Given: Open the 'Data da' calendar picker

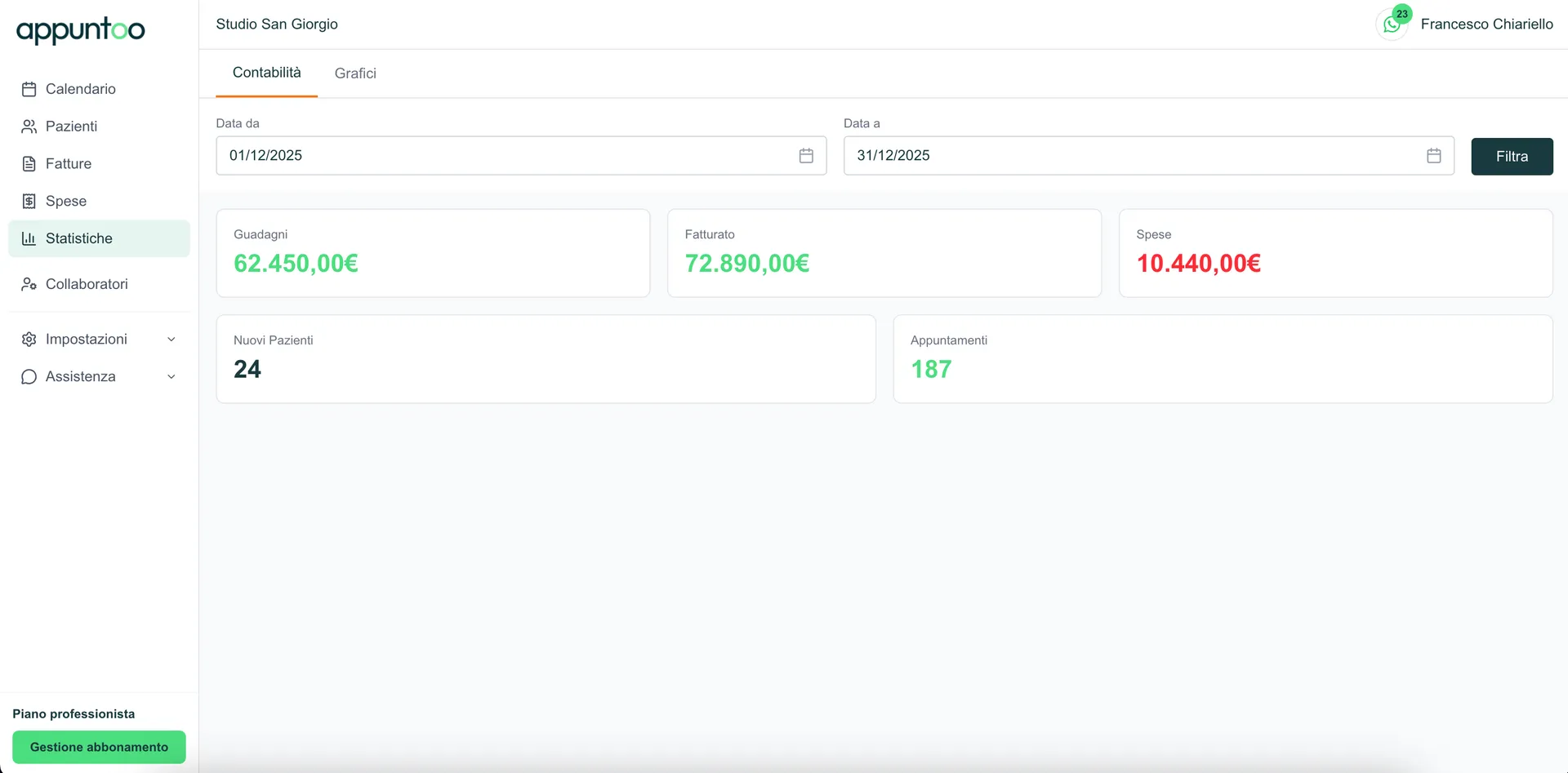Looking at the screenshot, I should coord(806,155).
